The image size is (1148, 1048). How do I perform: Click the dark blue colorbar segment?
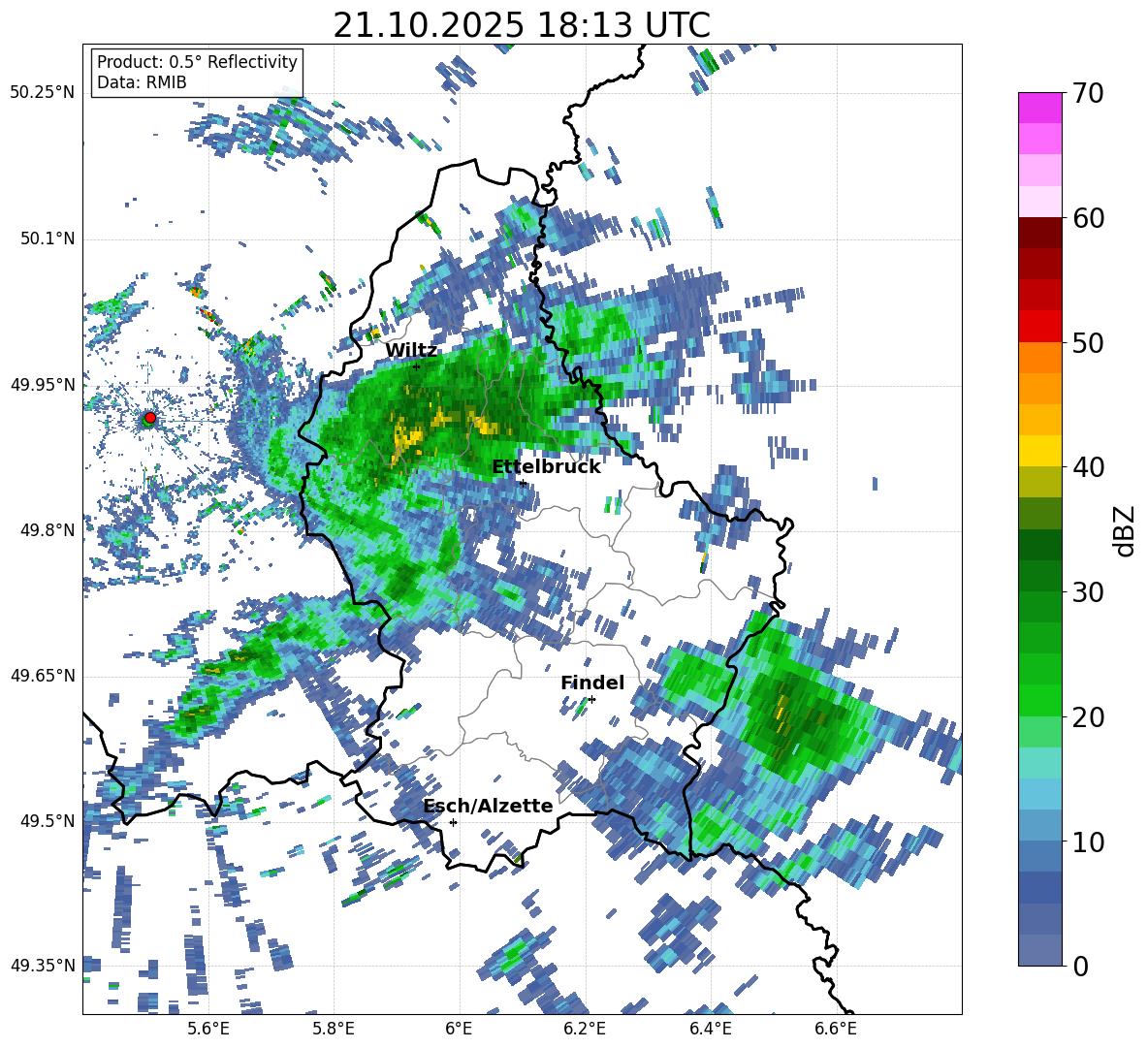click(x=1039, y=887)
